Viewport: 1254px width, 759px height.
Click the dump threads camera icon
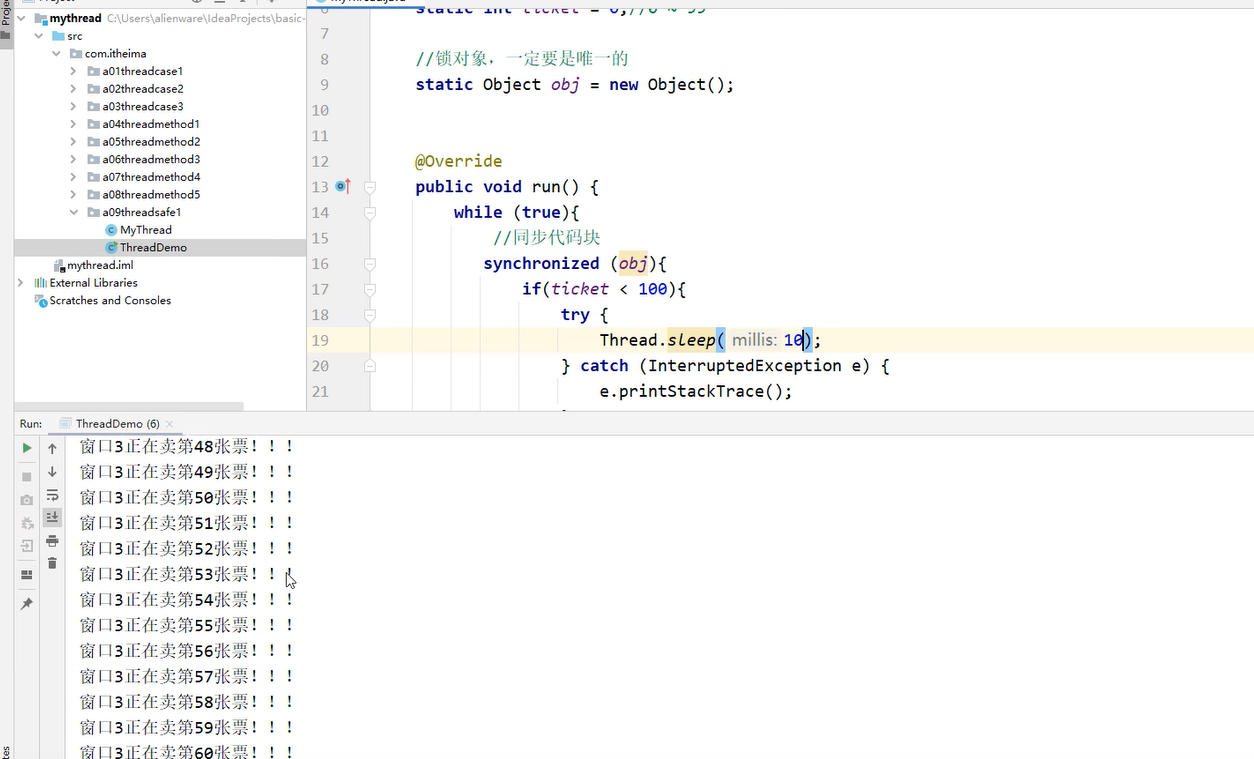(x=27, y=499)
